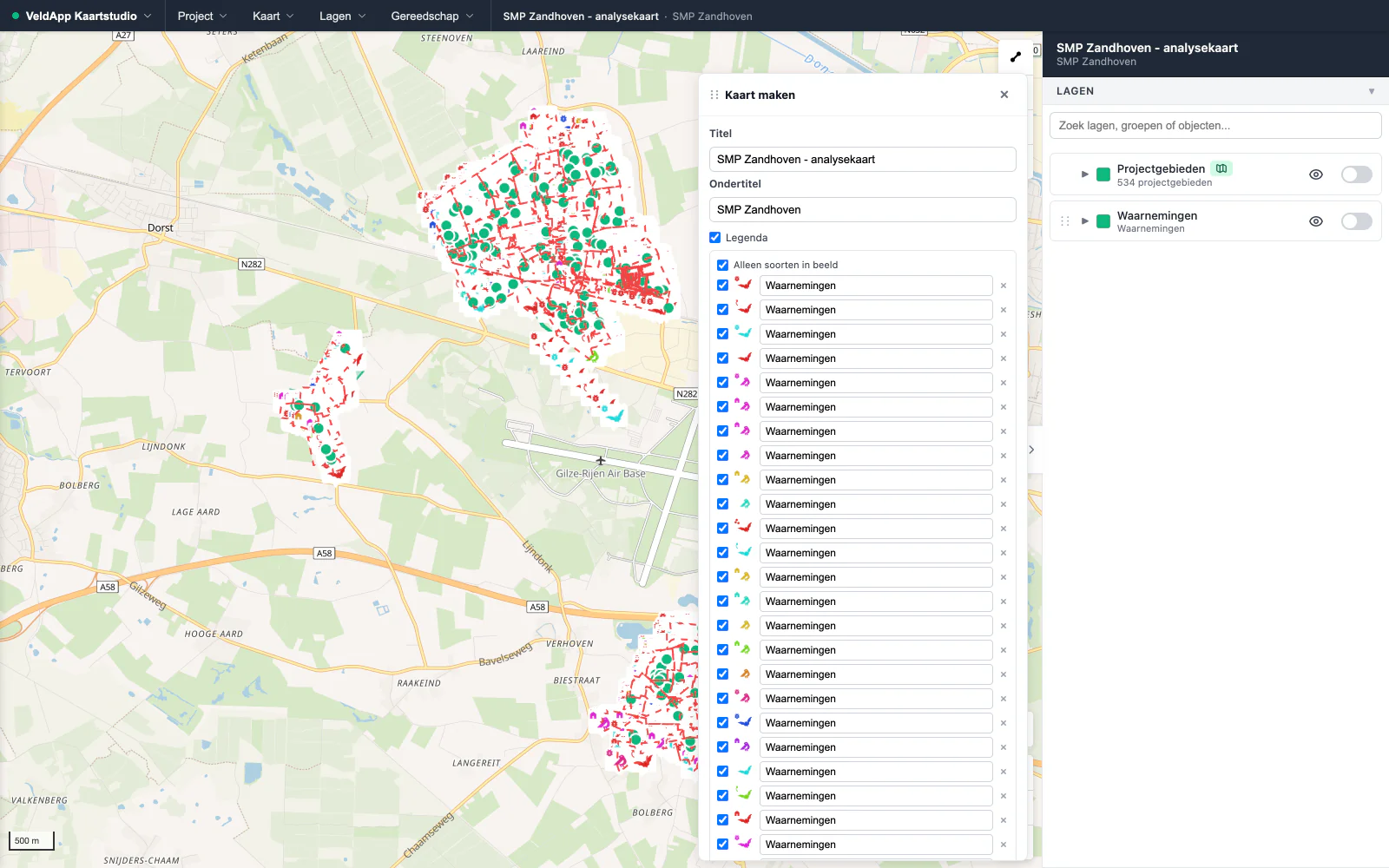
Task: Click the VALKENBERG map label
Action: (x=39, y=800)
